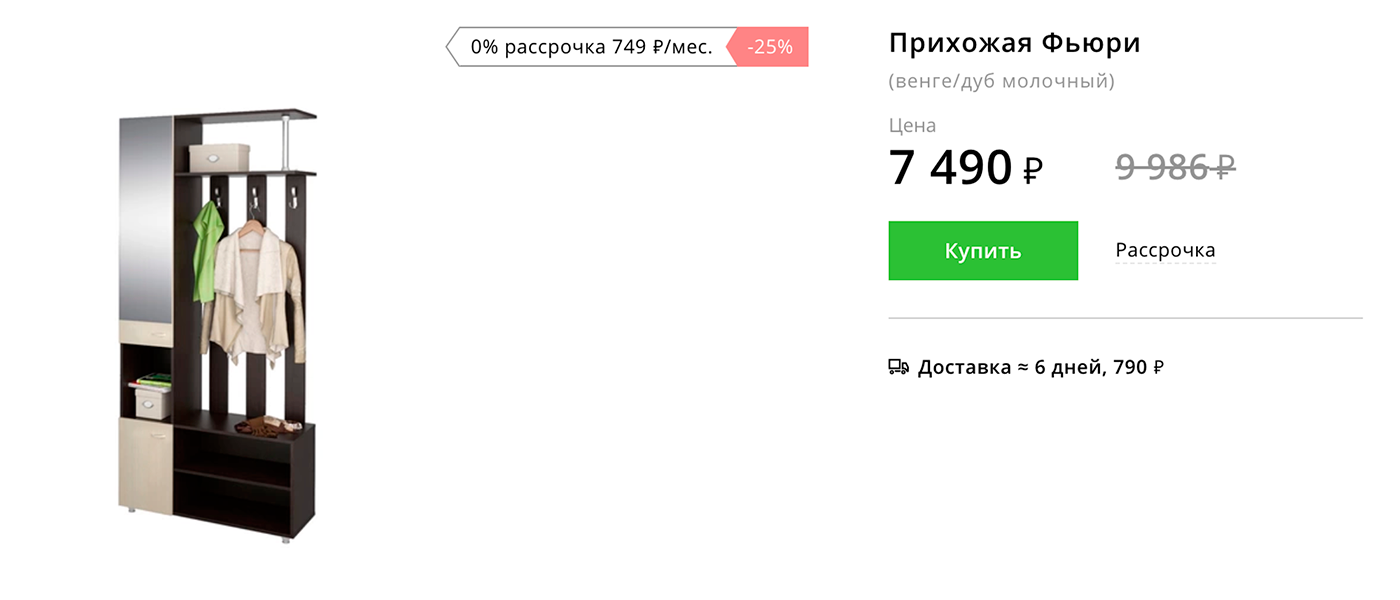The height and width of the screenshot is (600, 1400).
Task: Click the ruble sign in crossed-out price
Action: click(1224, 166)
